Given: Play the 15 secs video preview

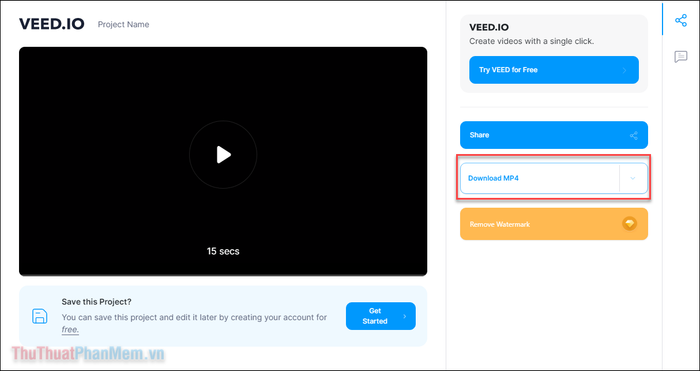Looking at the screenshot, I should pos(223,154).
